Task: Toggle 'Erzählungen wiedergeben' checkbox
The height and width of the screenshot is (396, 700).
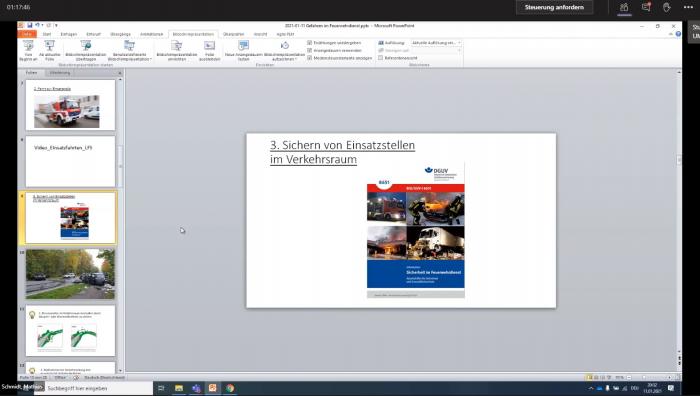Action: [x=309, y=43]
